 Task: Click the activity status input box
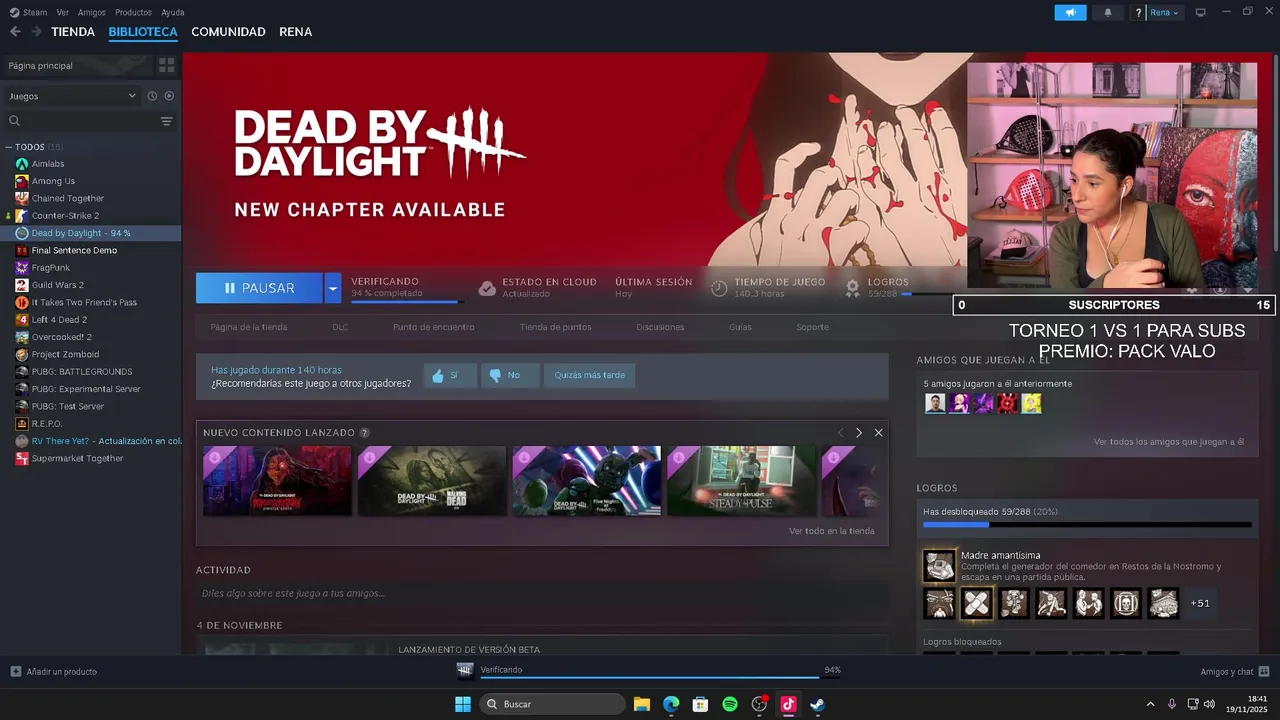[x=541, y=593]
